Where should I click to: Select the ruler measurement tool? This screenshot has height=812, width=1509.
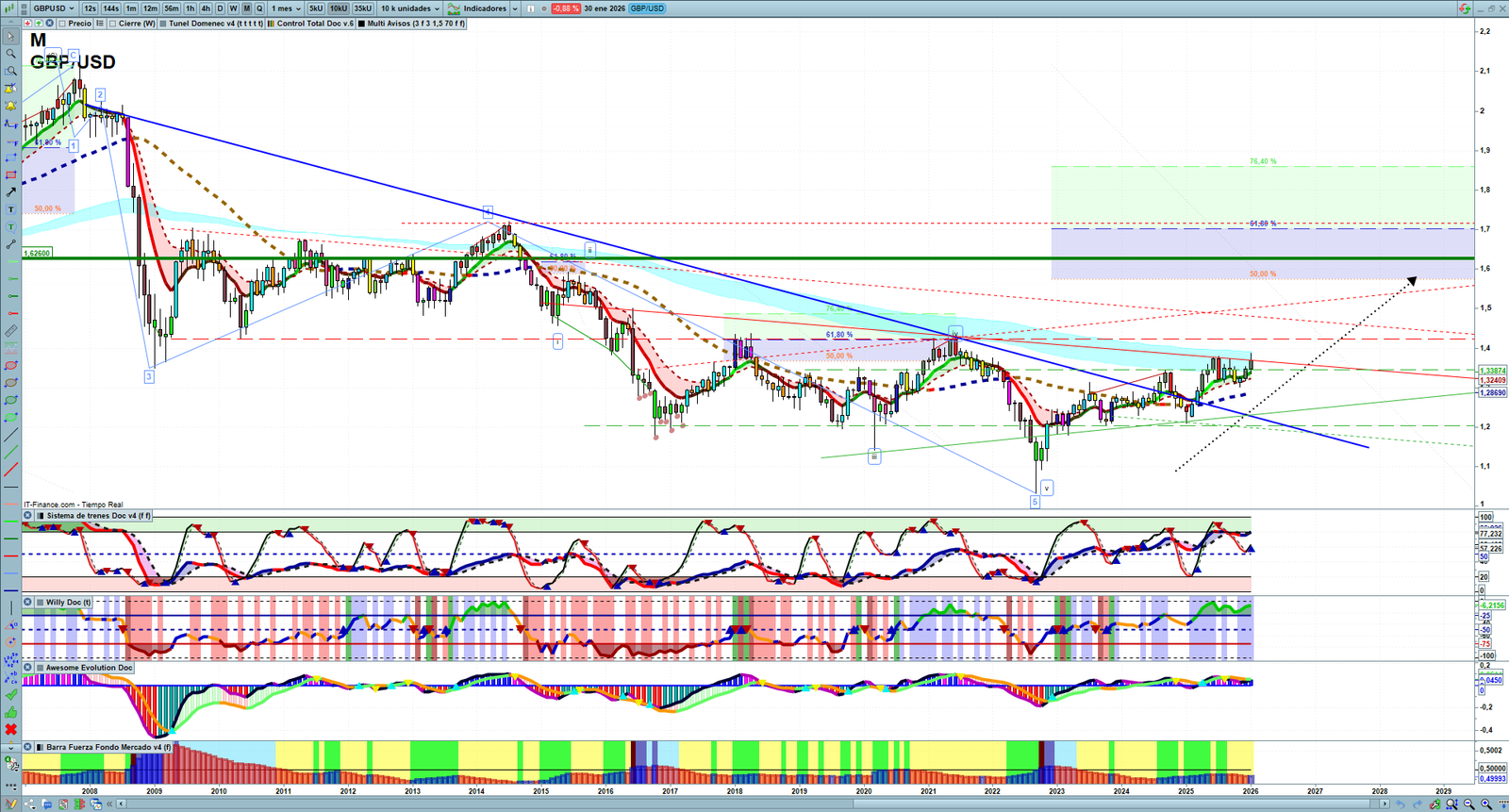[x=10, y=331]
